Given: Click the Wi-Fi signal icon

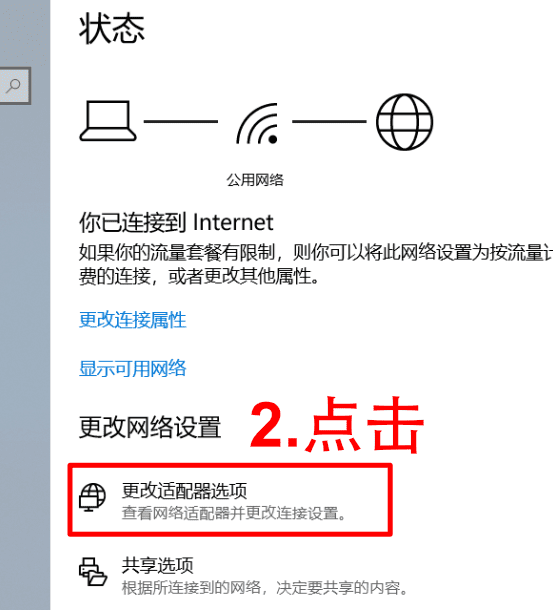Looking at the screenshot, I should (x=258, y=123).
